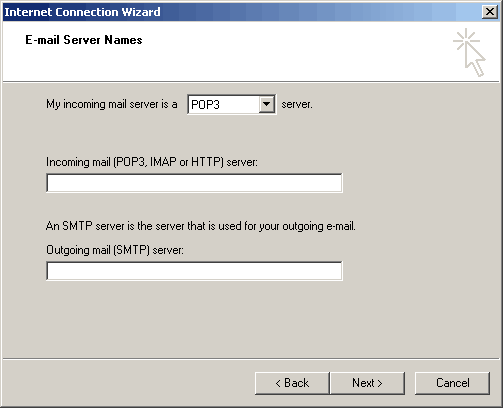Cancel the wizard setup
Viewport: 503px width, 408px height.
point(453,383)
